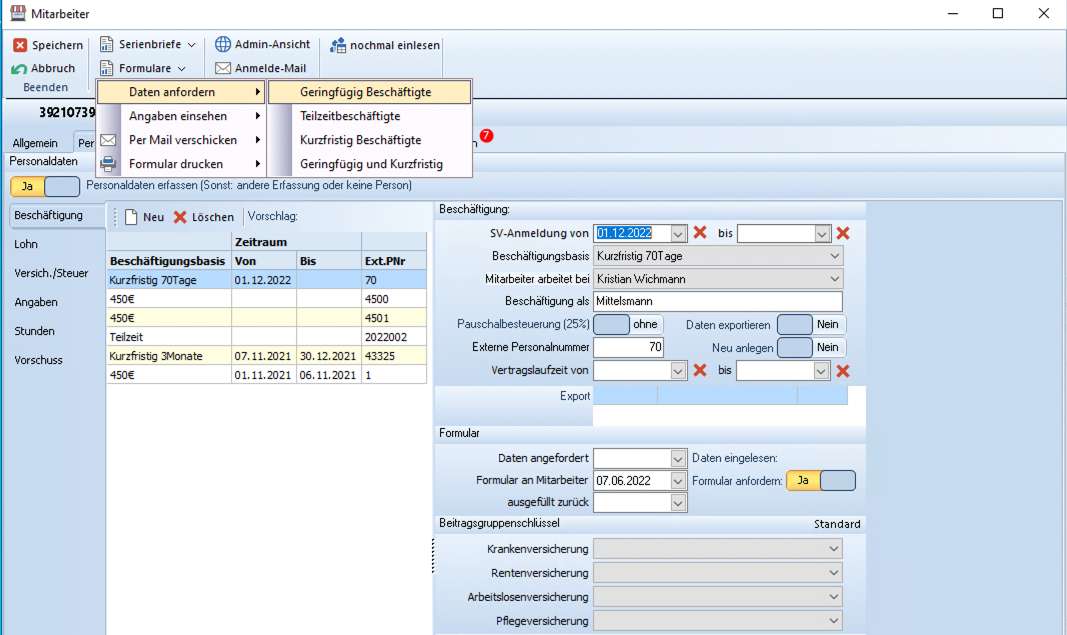Click the Beschäftigung als text field

point(717,301)
